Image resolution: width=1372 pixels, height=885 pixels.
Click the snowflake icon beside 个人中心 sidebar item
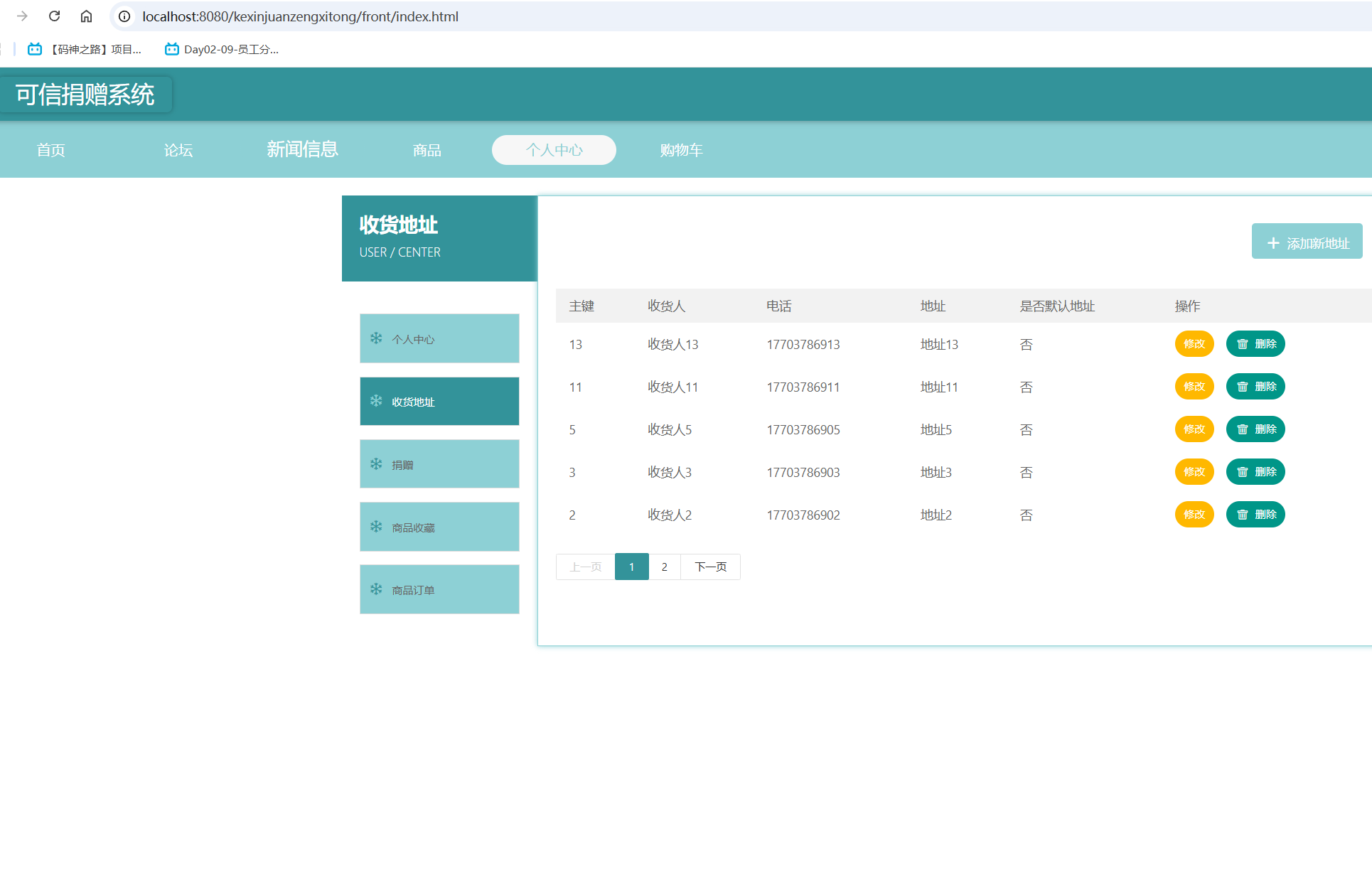(376, 338)
